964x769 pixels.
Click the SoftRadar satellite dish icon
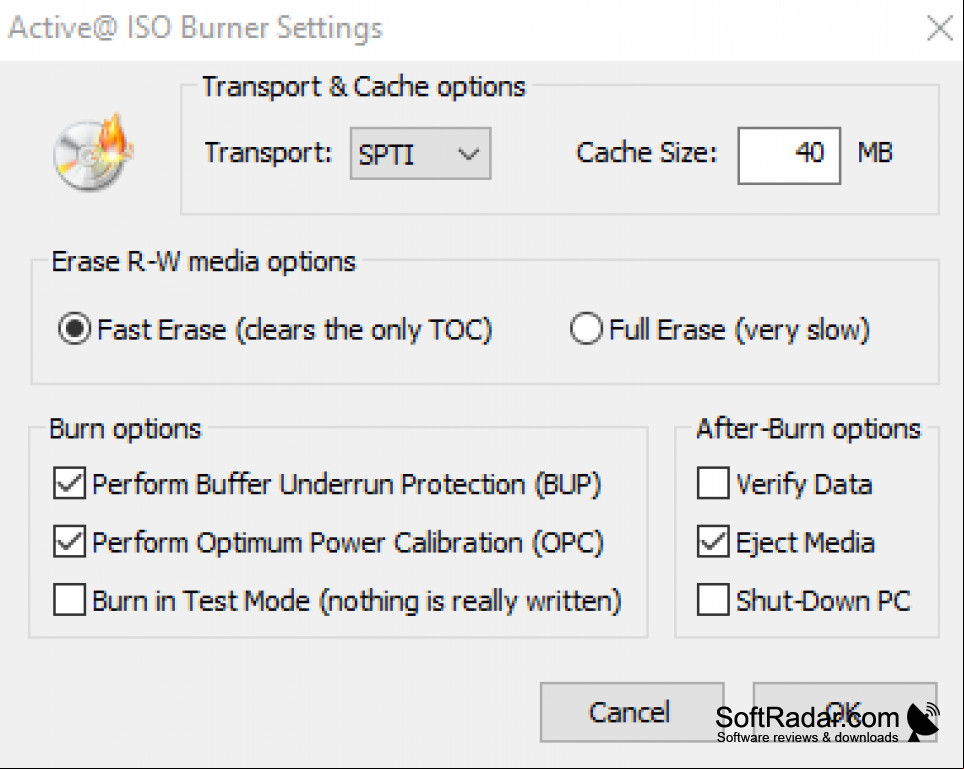pyautogui.click(x=923, y=722)
